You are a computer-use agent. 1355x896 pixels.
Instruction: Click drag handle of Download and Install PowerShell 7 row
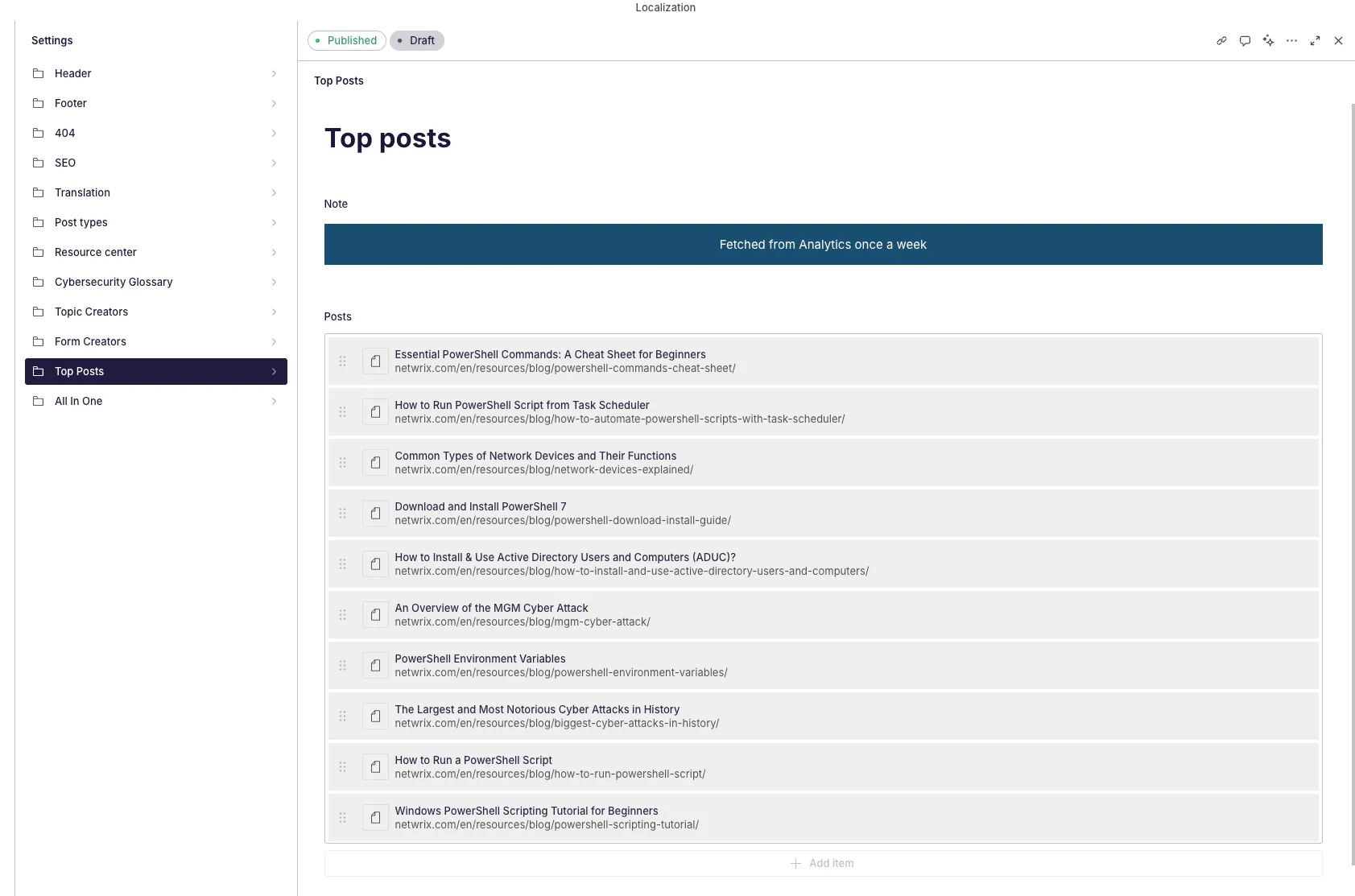tap(342, 514)
